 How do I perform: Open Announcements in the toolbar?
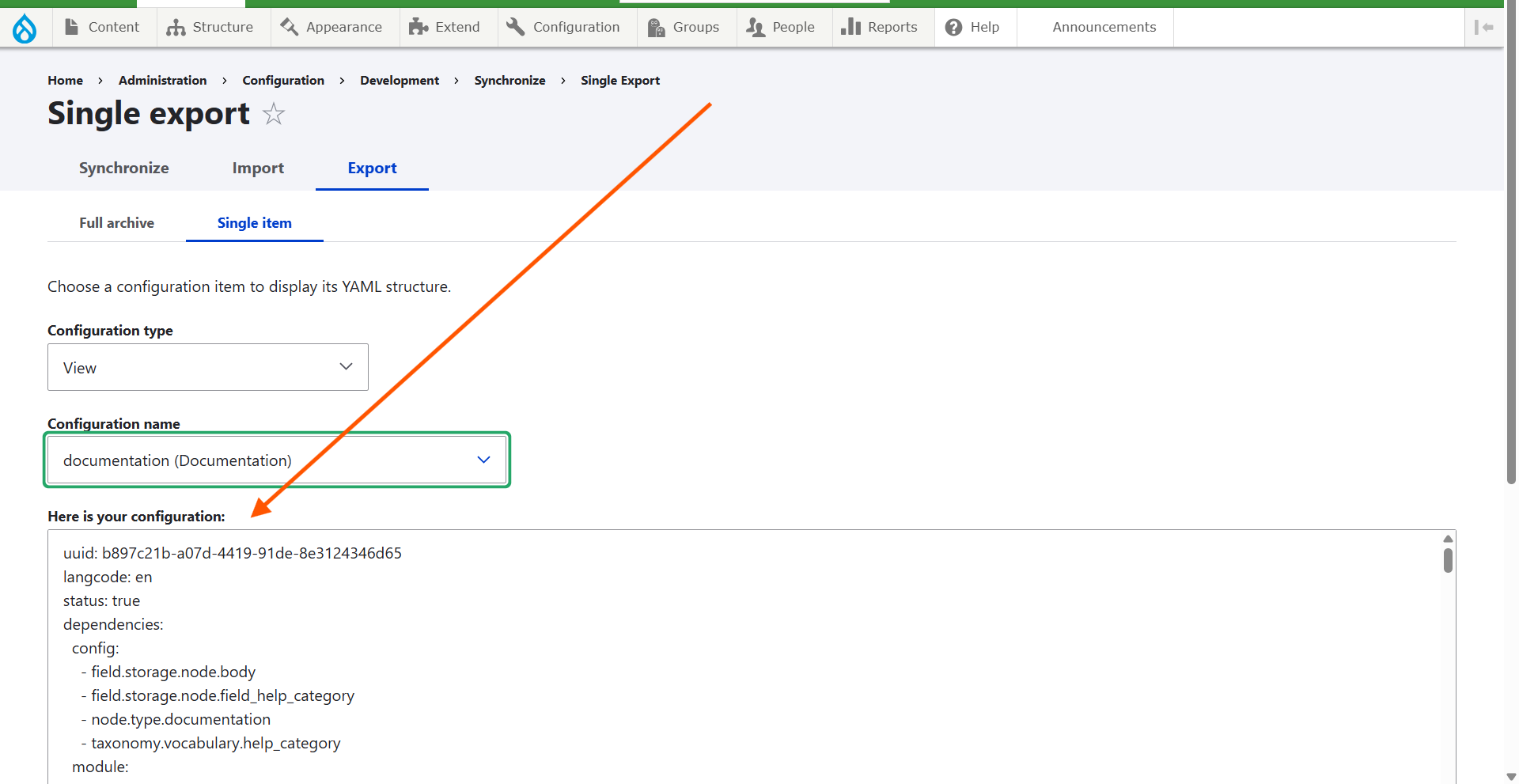[1104, 28]
